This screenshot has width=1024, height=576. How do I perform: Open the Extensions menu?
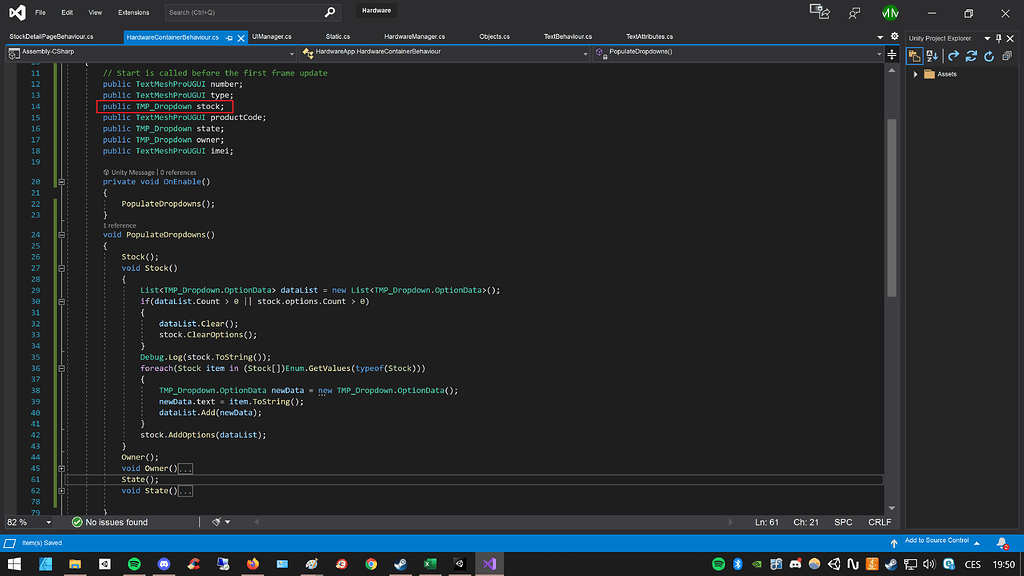click(133, 13)
